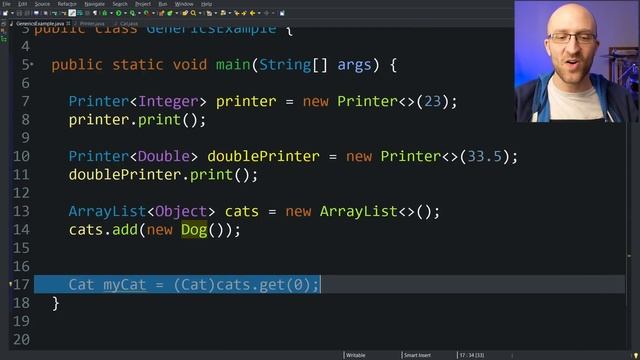This screenshot has height=360, width=640.
Task: Open the Window menu
Action: click(184, 4)
